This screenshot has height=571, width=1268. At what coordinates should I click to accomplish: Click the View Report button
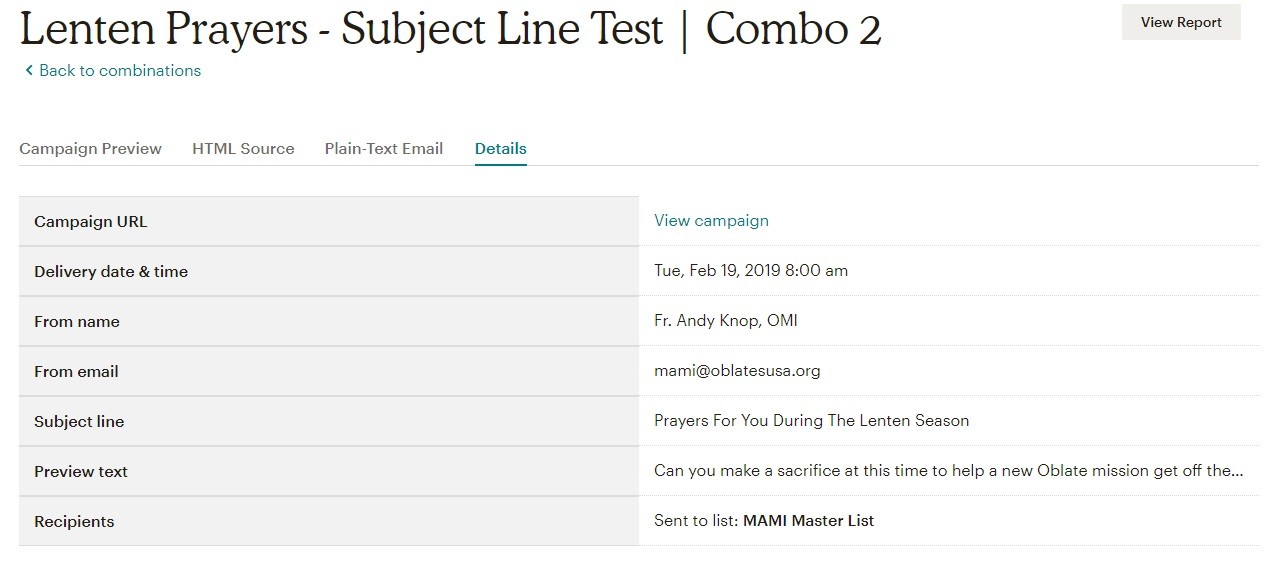pos(1180,22)
